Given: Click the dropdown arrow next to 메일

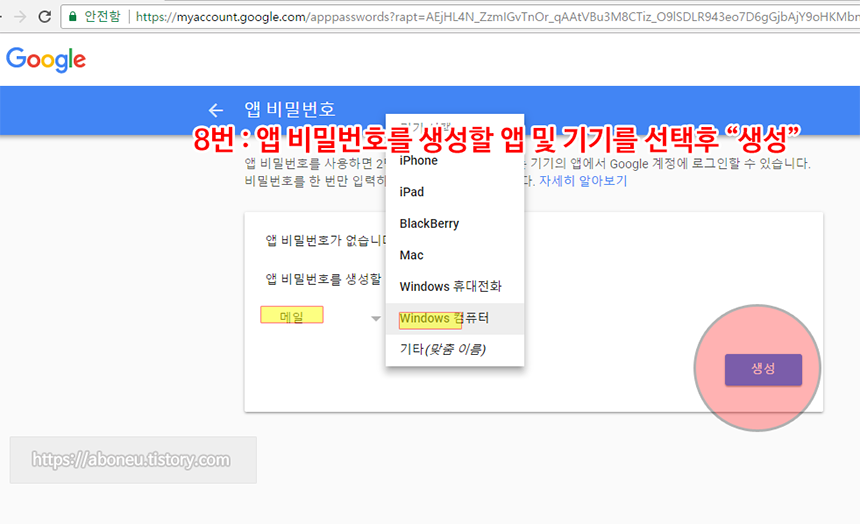Looking at the screenshot, I should [x=376, y=318].
